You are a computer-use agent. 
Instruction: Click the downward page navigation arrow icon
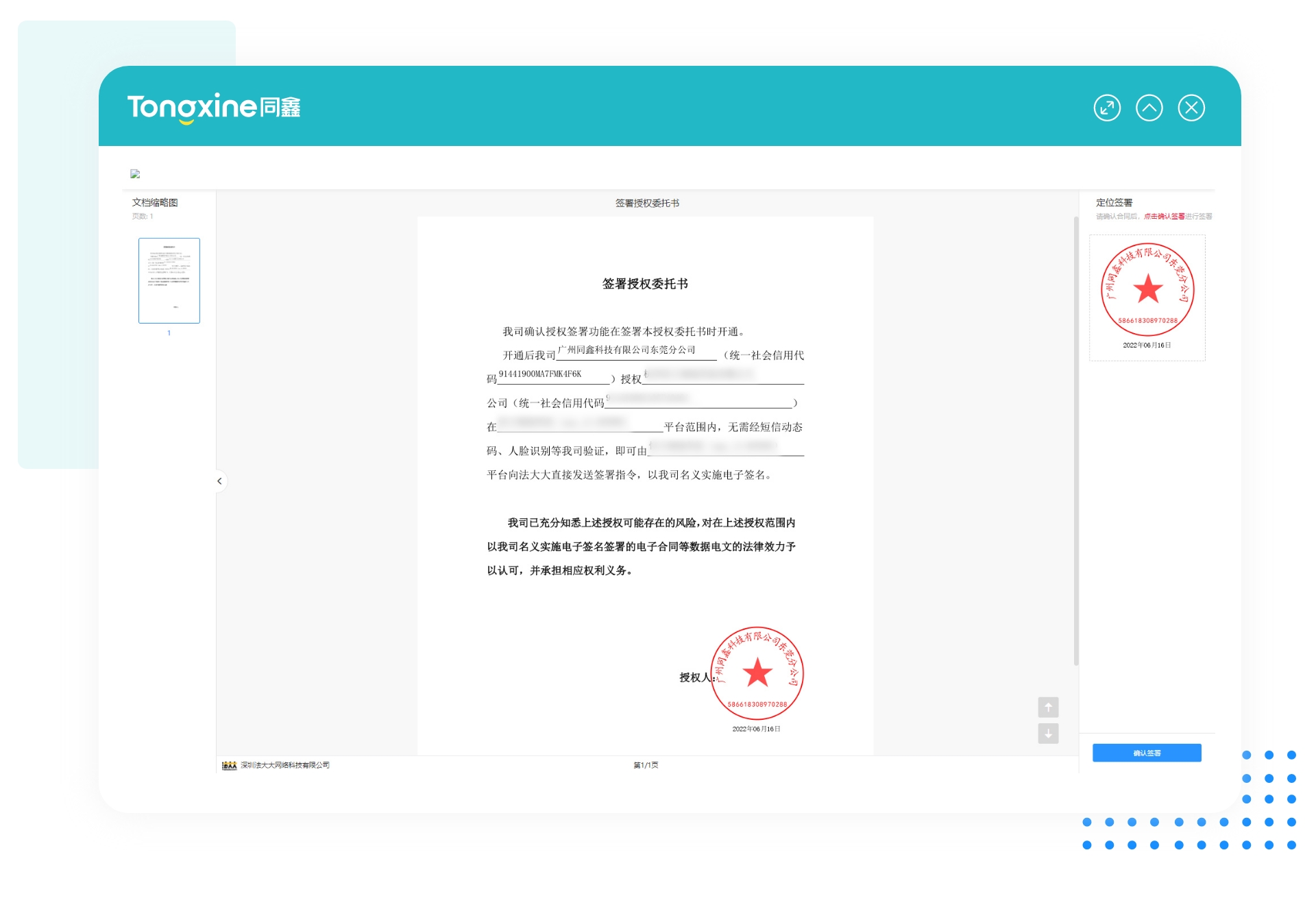pos(1048,734)
